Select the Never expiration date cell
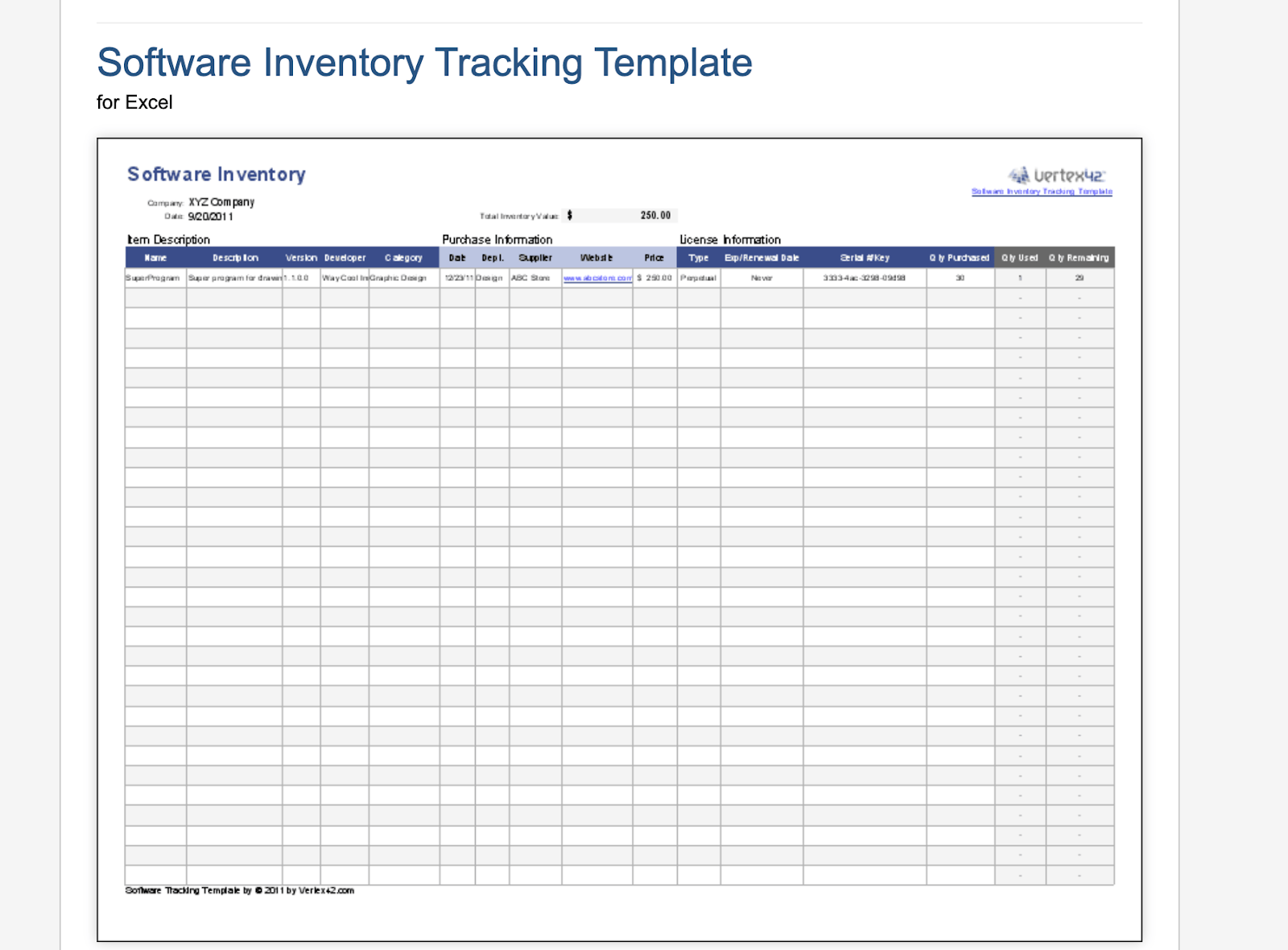The width and height of the screenshot is (1288, 950). click(762, 278)
